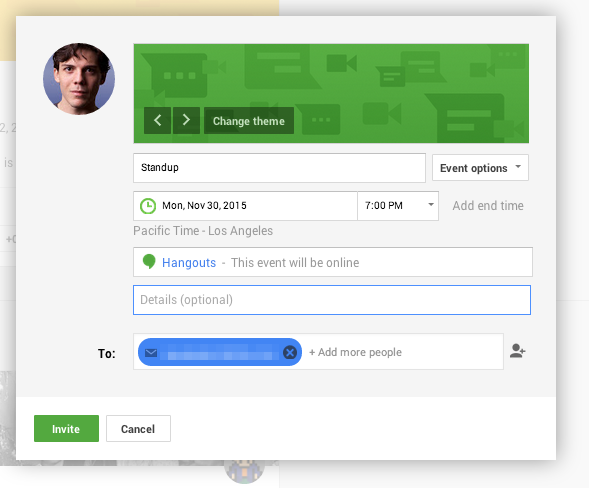
Task: Open the date picker for Mon, Nov 30, 2015
Action: pos(245,206)
